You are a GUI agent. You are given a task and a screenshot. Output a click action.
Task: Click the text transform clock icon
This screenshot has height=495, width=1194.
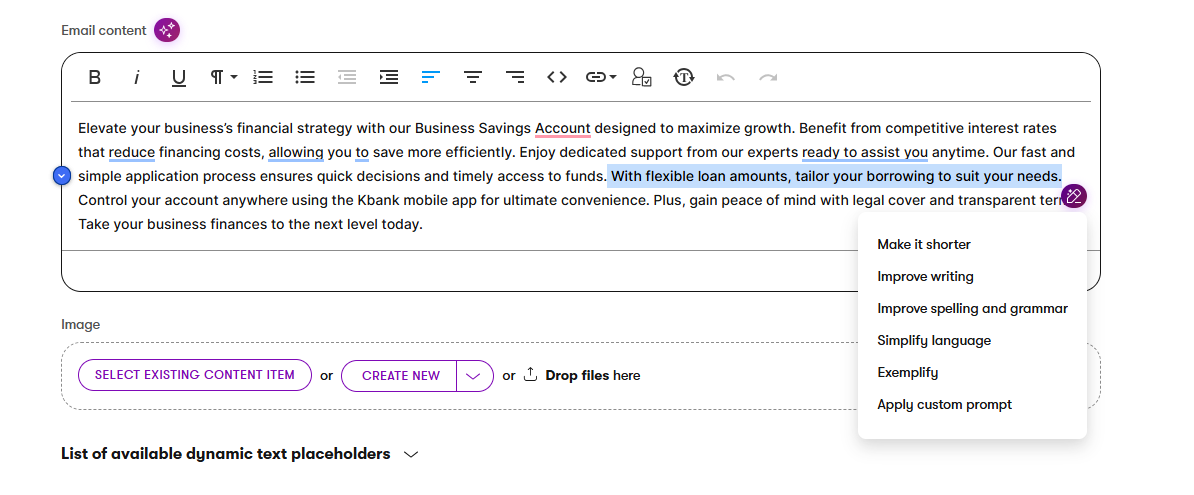click(x=684, y=78)
